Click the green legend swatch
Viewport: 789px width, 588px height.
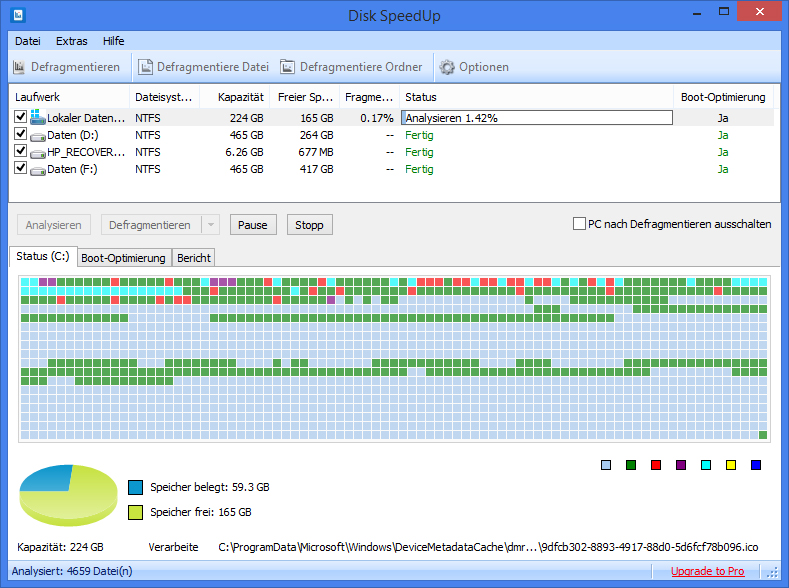pyautogui.click(x=631, y=465)
